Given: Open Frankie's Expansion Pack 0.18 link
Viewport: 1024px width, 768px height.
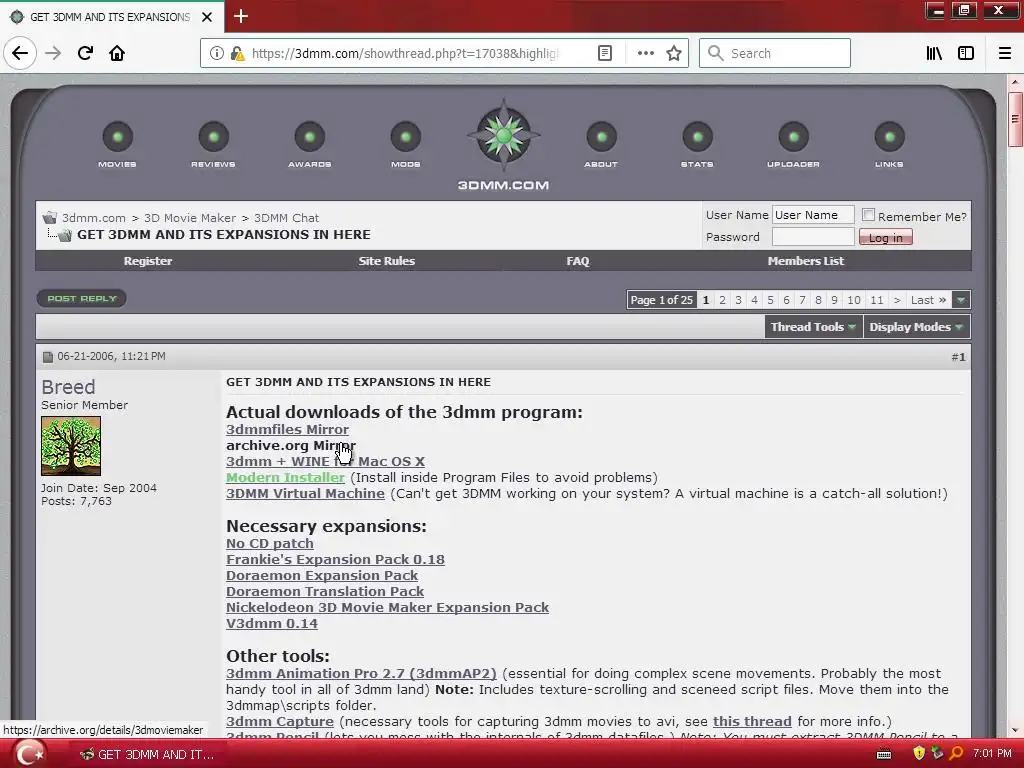Looking at the screenshot, I should pos(335,560).
